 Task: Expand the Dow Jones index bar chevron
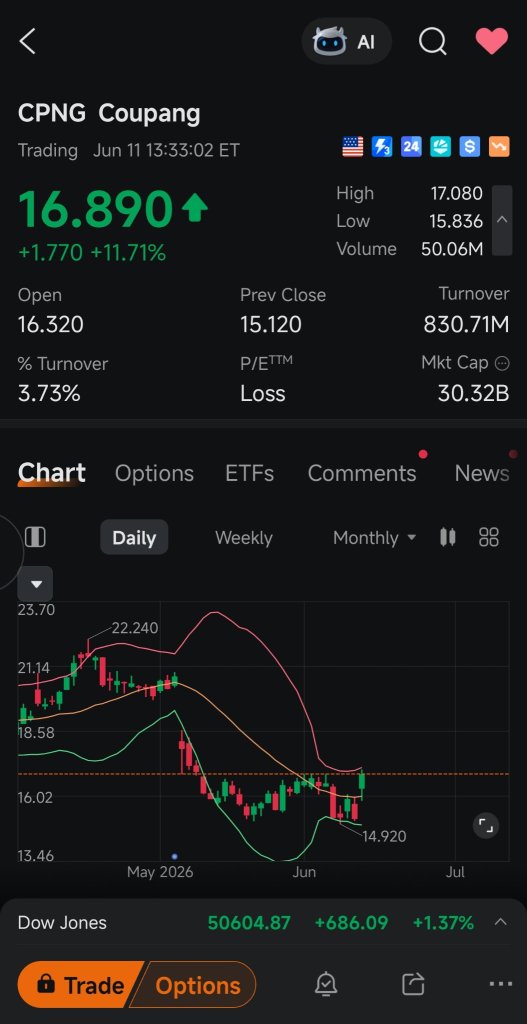[x=500, y=922]
